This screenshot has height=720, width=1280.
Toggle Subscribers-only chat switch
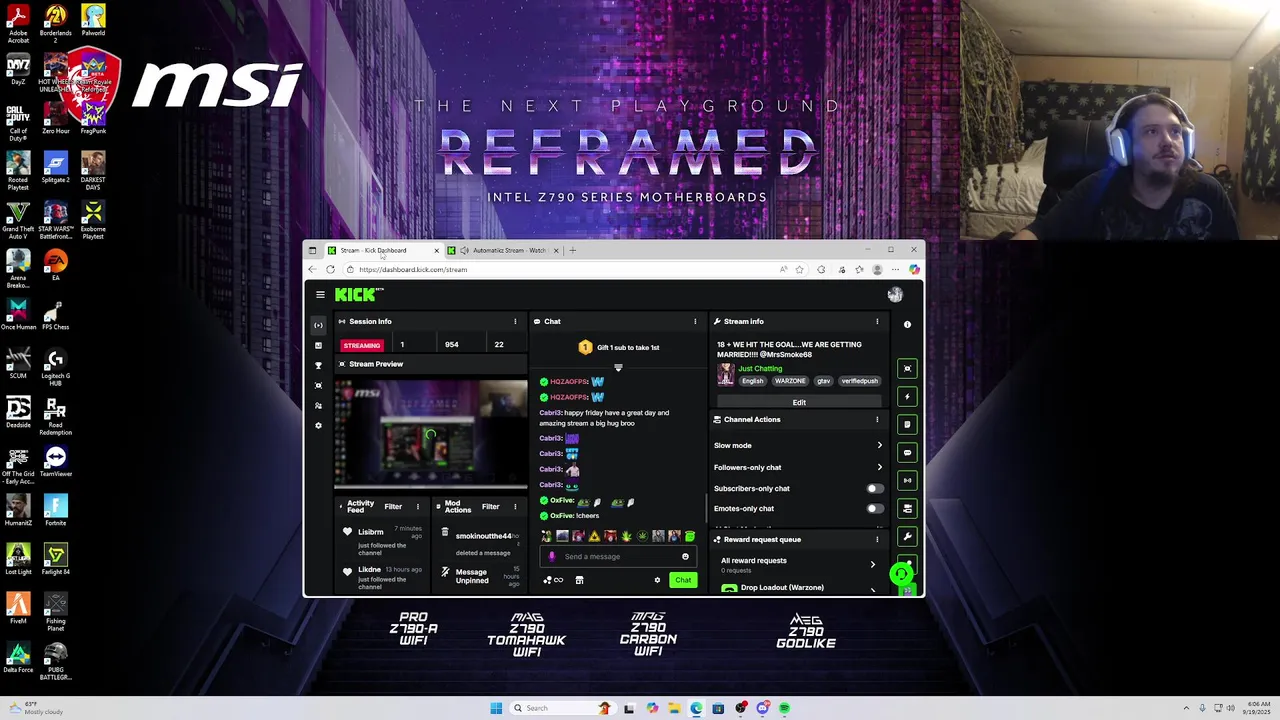875,489
